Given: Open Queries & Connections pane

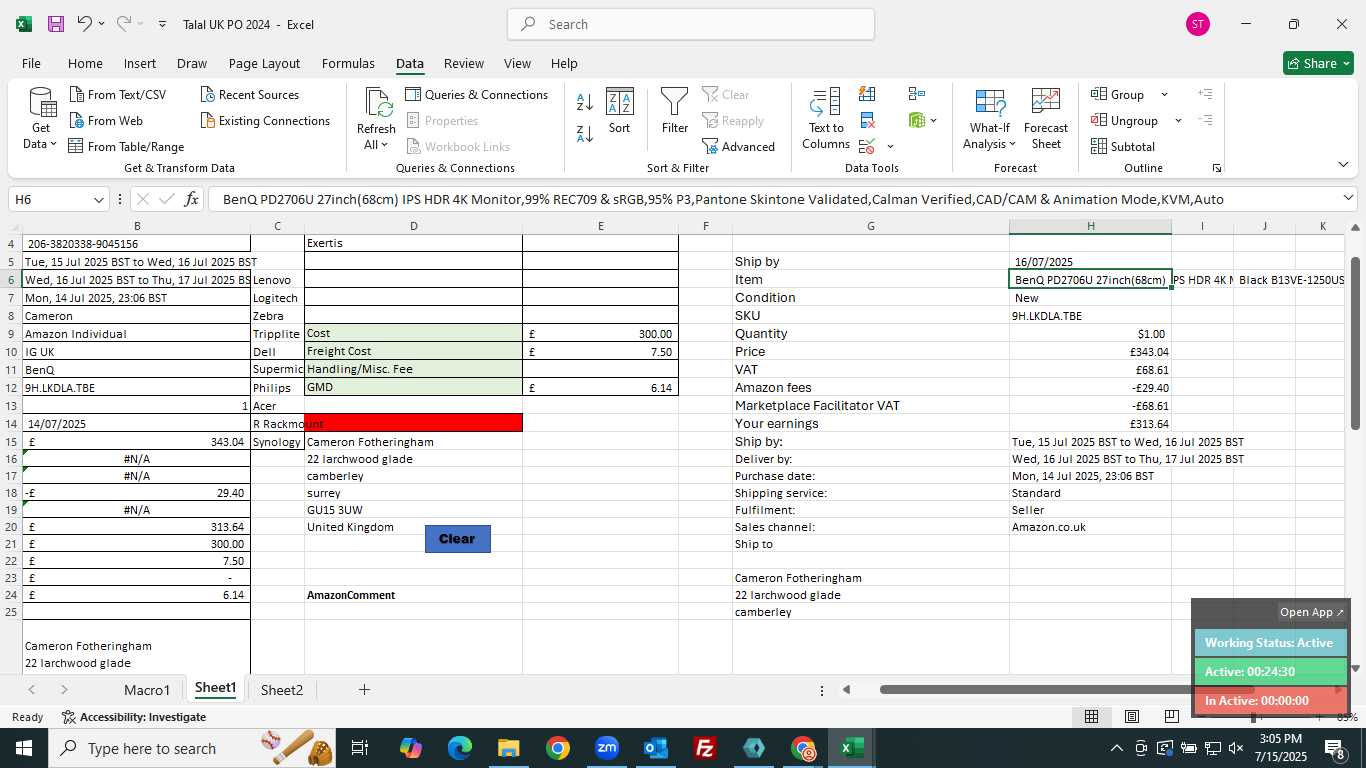Looking at the screenshot, I should [x=477, y=94].
